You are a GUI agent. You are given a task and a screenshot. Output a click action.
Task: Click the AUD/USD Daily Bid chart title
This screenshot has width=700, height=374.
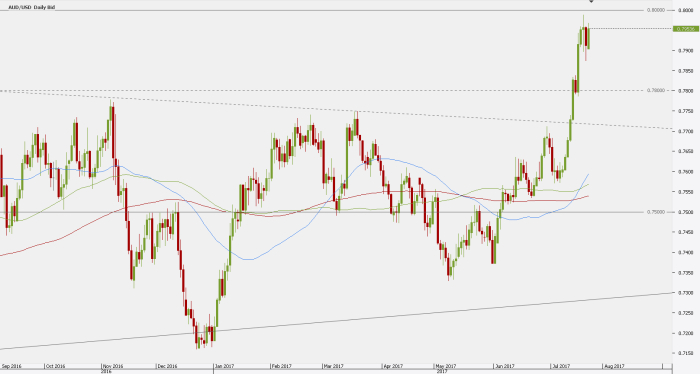32,7
